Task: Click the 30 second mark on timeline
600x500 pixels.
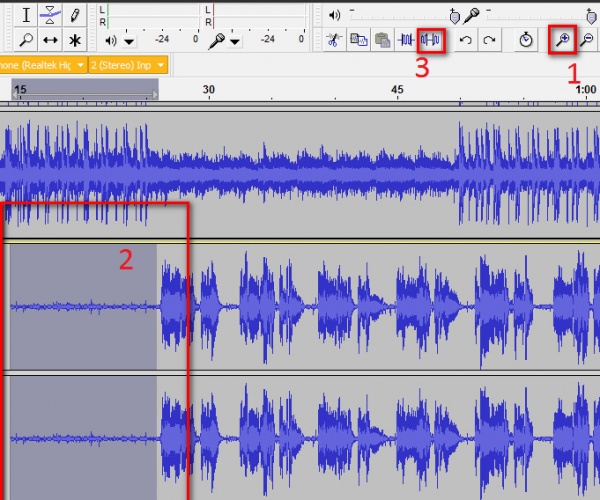Action: click(208, 90)
